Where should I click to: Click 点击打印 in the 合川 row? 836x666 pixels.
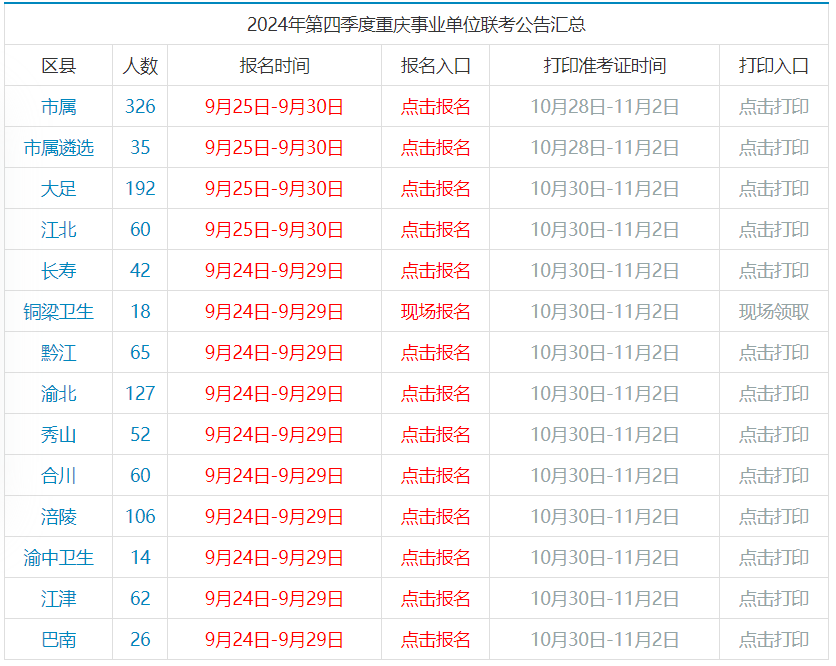click(773, 476)
